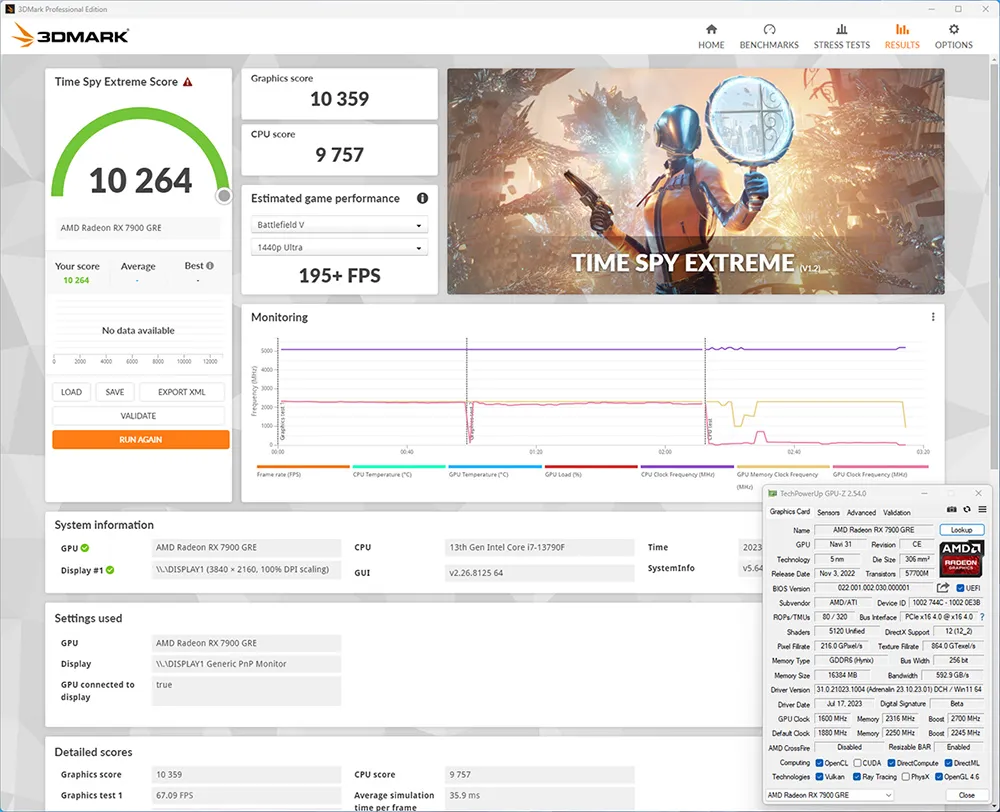The image size is (1000, 812).
Task: Click the LOAD button
Action: [x=71, y=392]
